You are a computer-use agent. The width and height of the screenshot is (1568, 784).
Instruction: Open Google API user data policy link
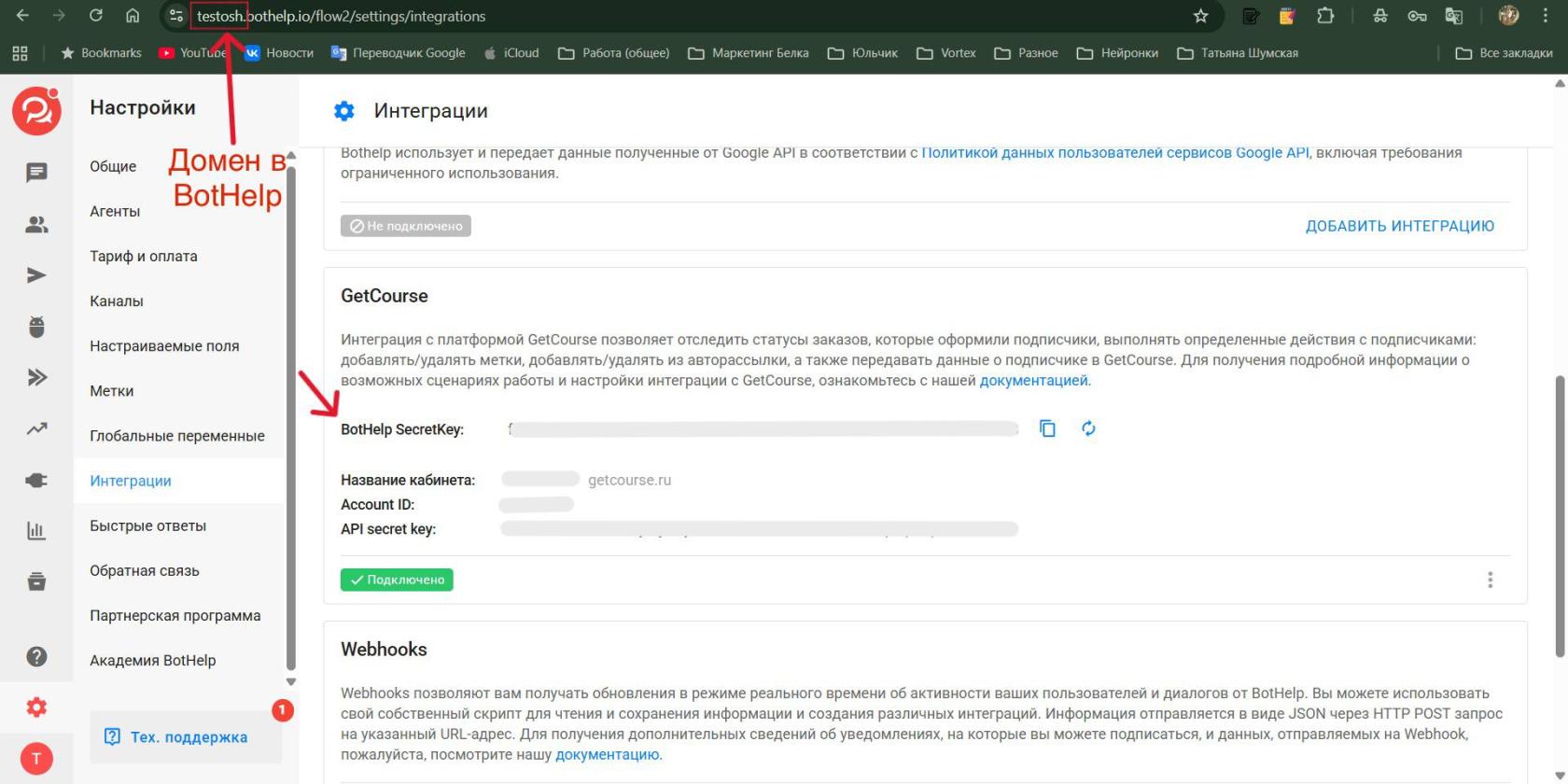pos(1114,153)
